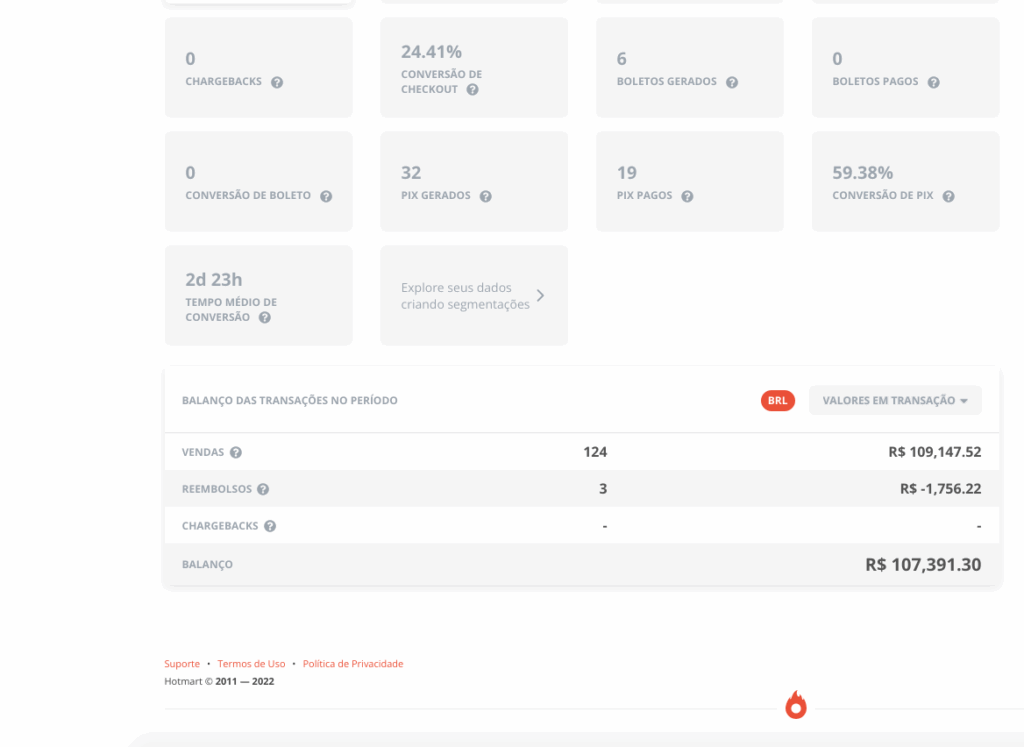The width and height of the screenshot is (1024, 747).
Task: Click help icon next to Chargebacks card
Action: pos(277,82)
